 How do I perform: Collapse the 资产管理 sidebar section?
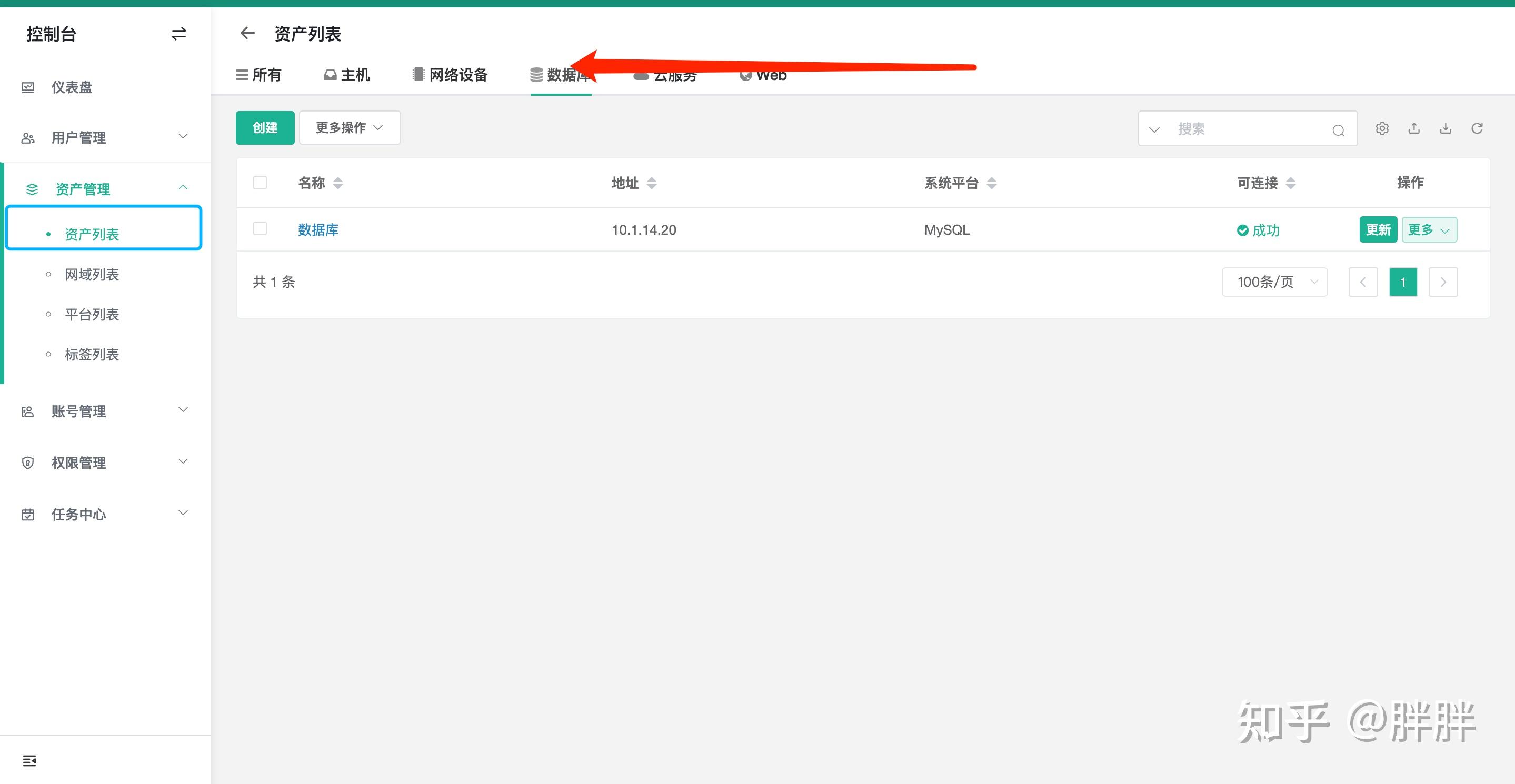(183, 187)
